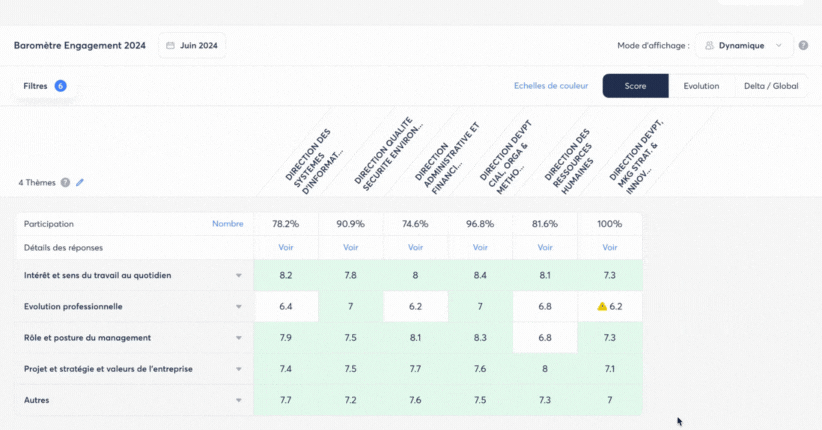822x430 pixels.
Task: Click the warning icon in Evolution professionnelle row
Action: pos(602,307)
